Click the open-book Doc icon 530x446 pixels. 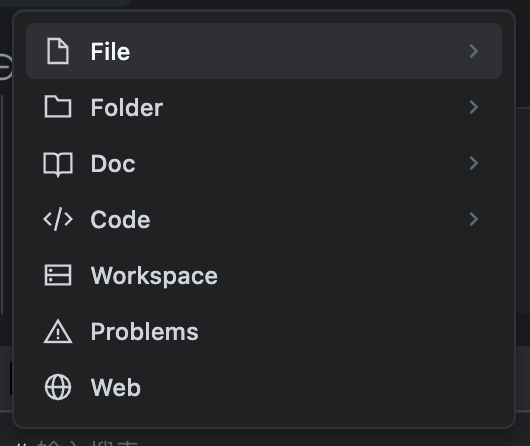click(x=58, y=164)
